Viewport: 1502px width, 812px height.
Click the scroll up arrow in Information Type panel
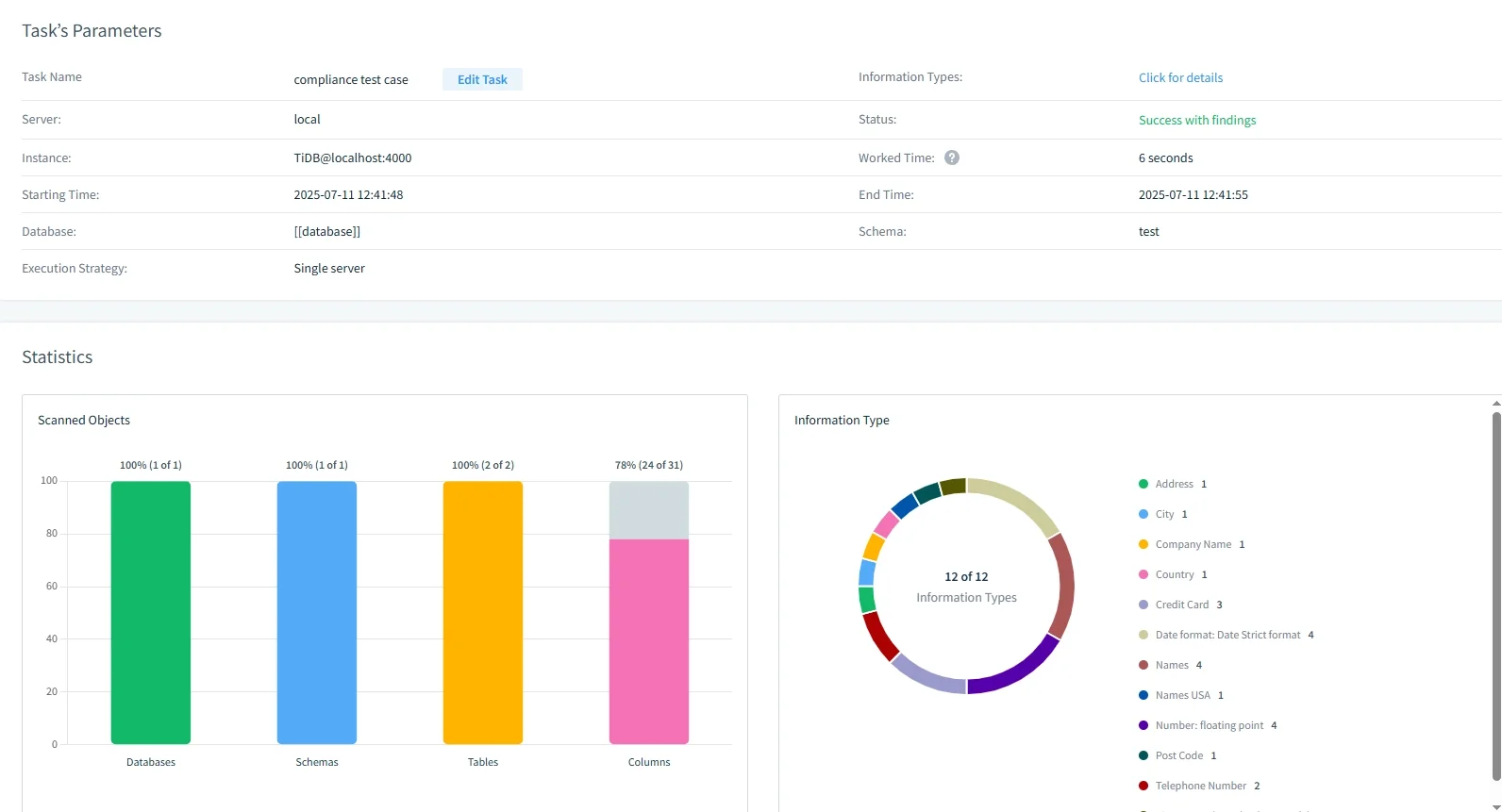(x=1495, y=403)
